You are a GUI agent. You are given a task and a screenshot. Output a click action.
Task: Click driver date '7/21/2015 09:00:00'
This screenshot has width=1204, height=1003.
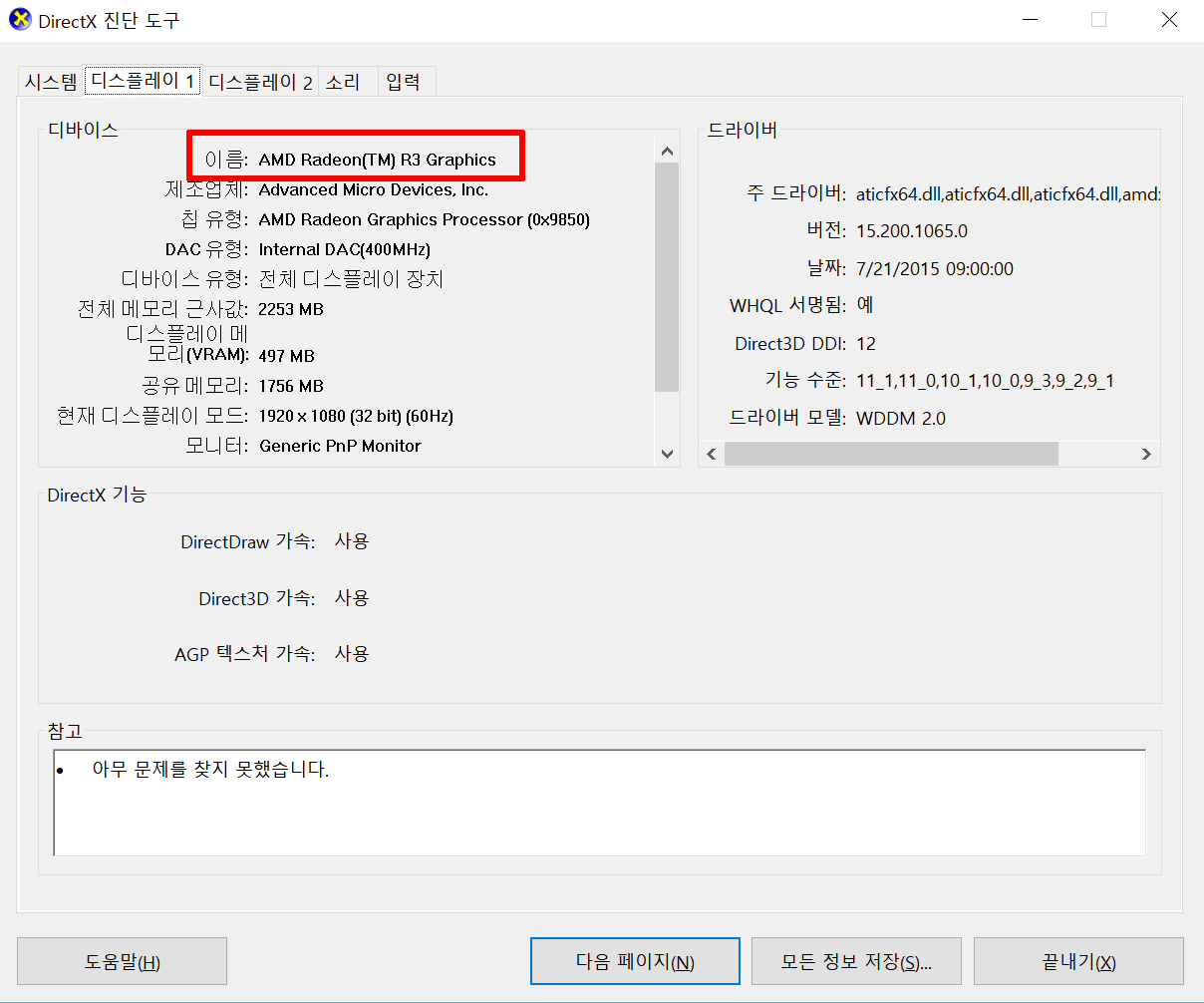click(x=935, y=268)
